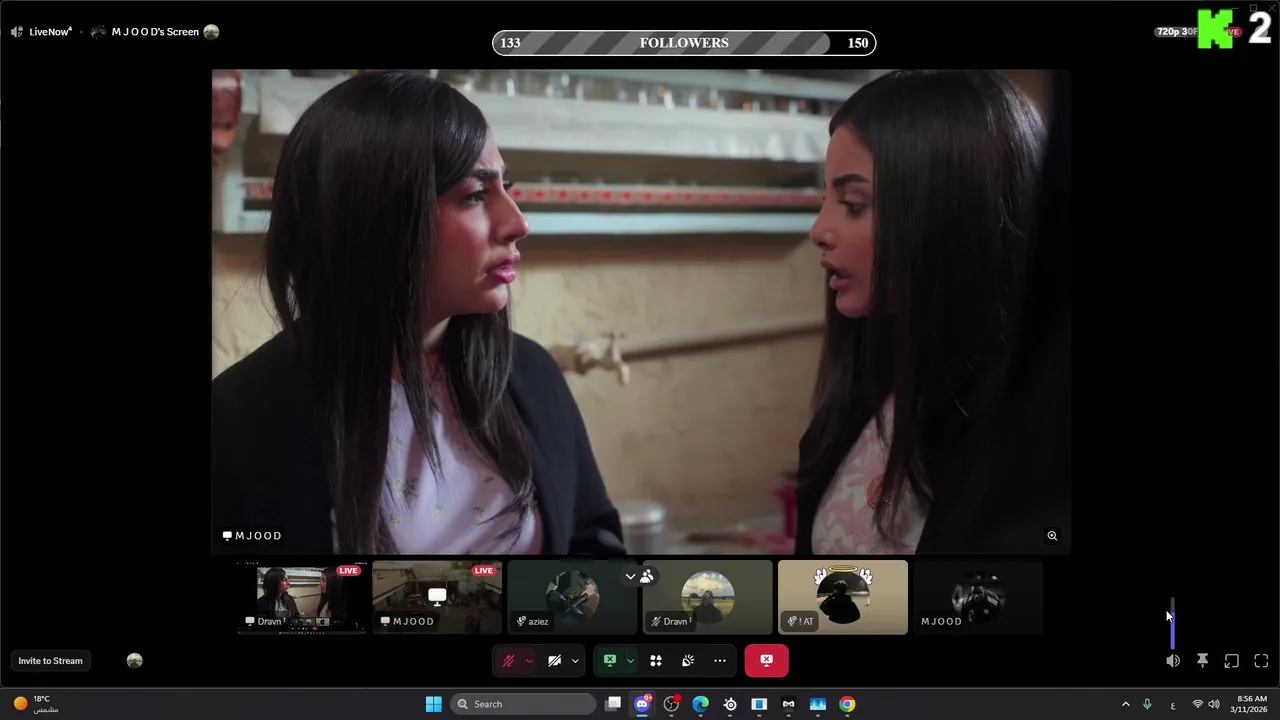The width and height of the screenshot is (1280, 720).
Task: Open the system tray volume icon
Action: 1214,704
